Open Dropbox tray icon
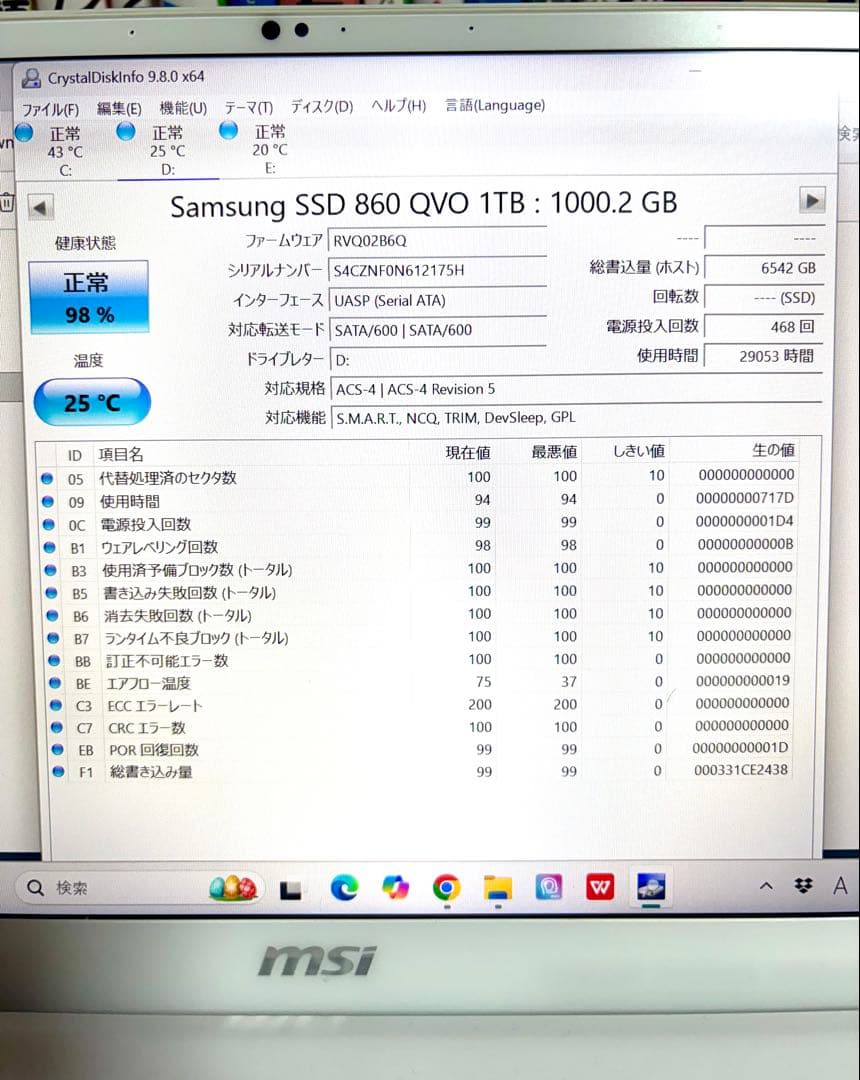Image resolution: width=860 pixels, height=1080 pixels. 803,885
